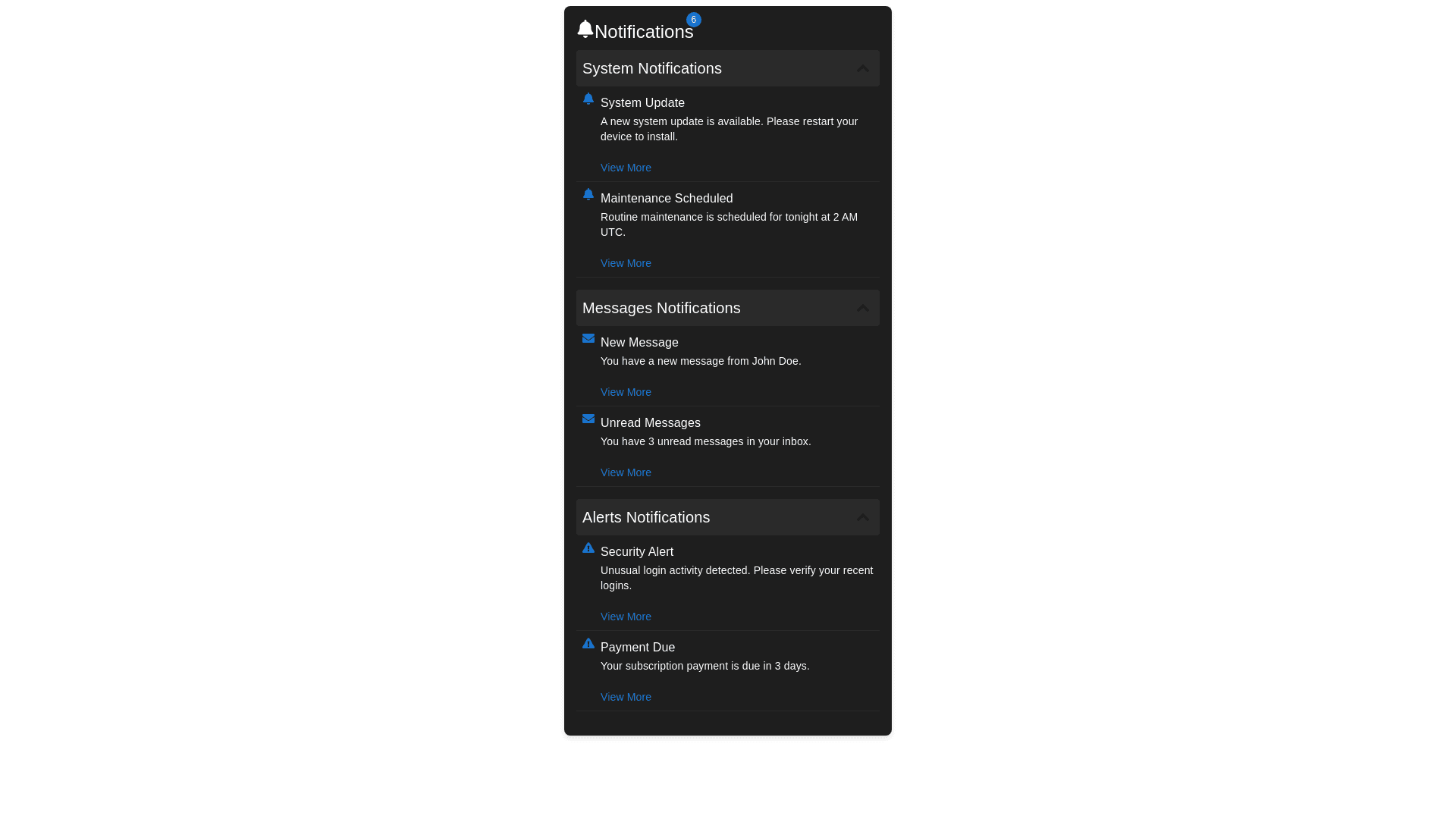Click the bell icon beside System Update
The image size is (1456, 819).
(x=588, y=99)
